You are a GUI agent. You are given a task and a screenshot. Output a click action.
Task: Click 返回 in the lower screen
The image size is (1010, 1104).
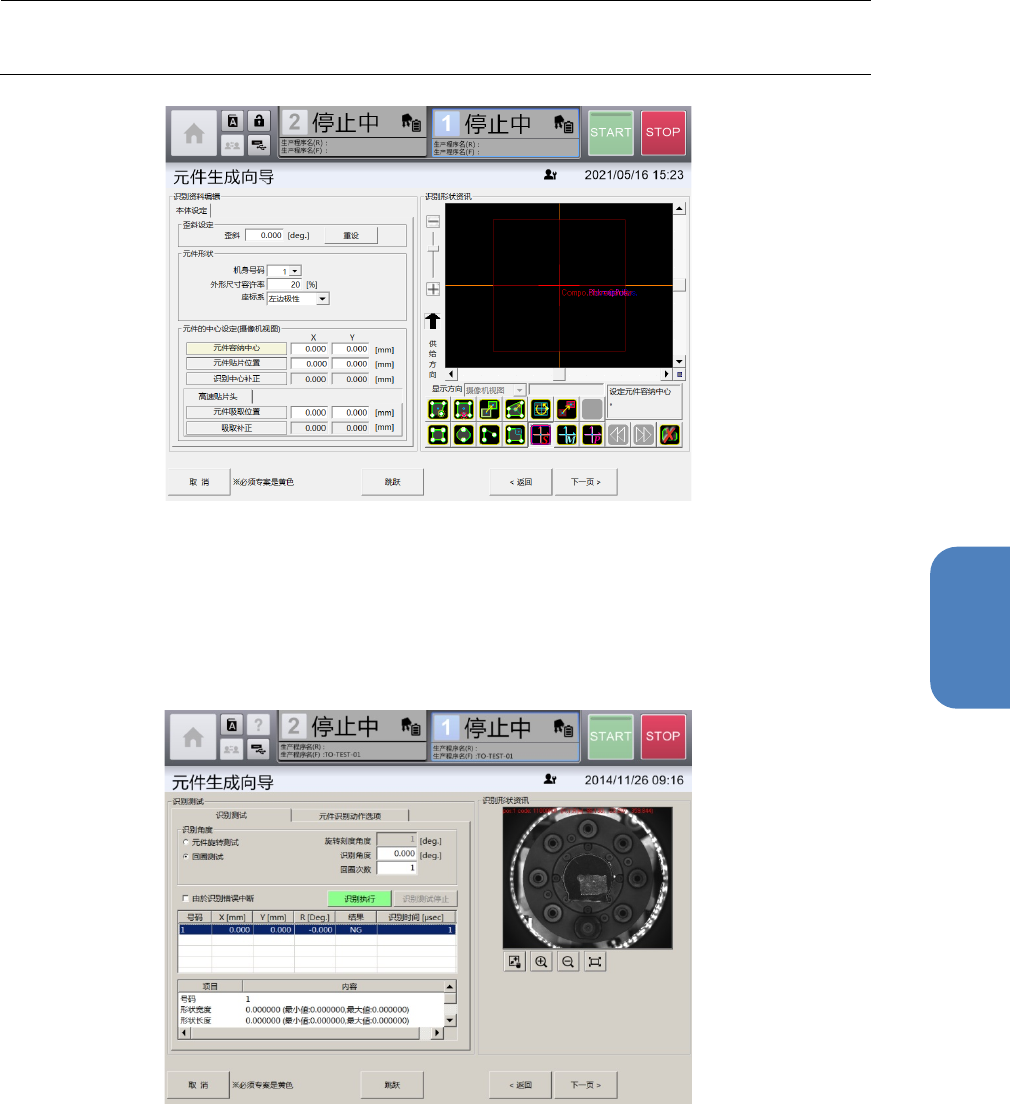pos(520,1085)
